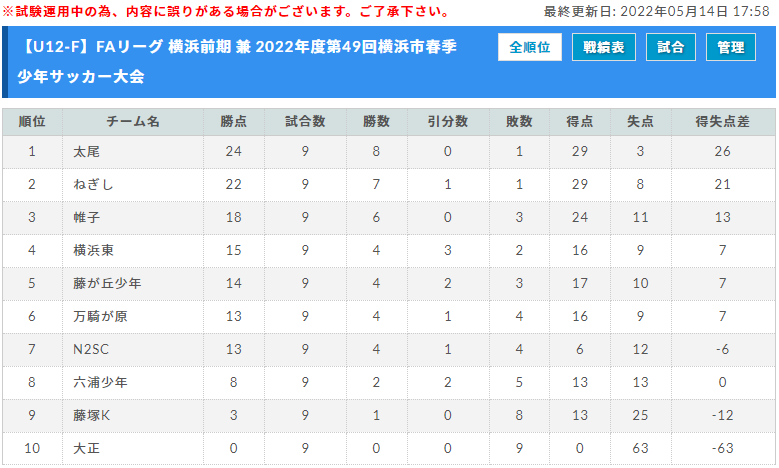Select team name 万騎が原

coord(100,316)
